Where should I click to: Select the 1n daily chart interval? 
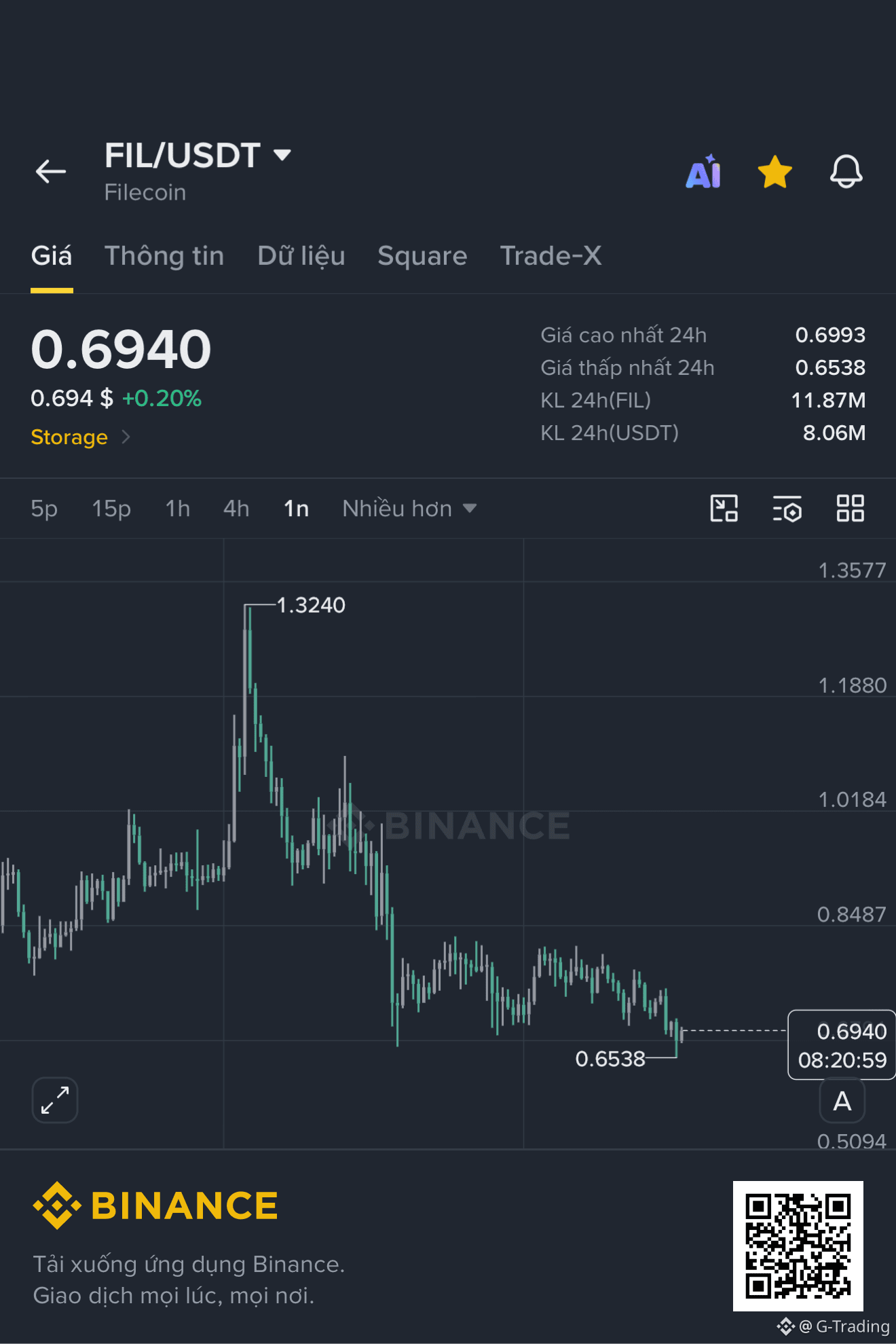pyautogui.click(x=296, y=509)
